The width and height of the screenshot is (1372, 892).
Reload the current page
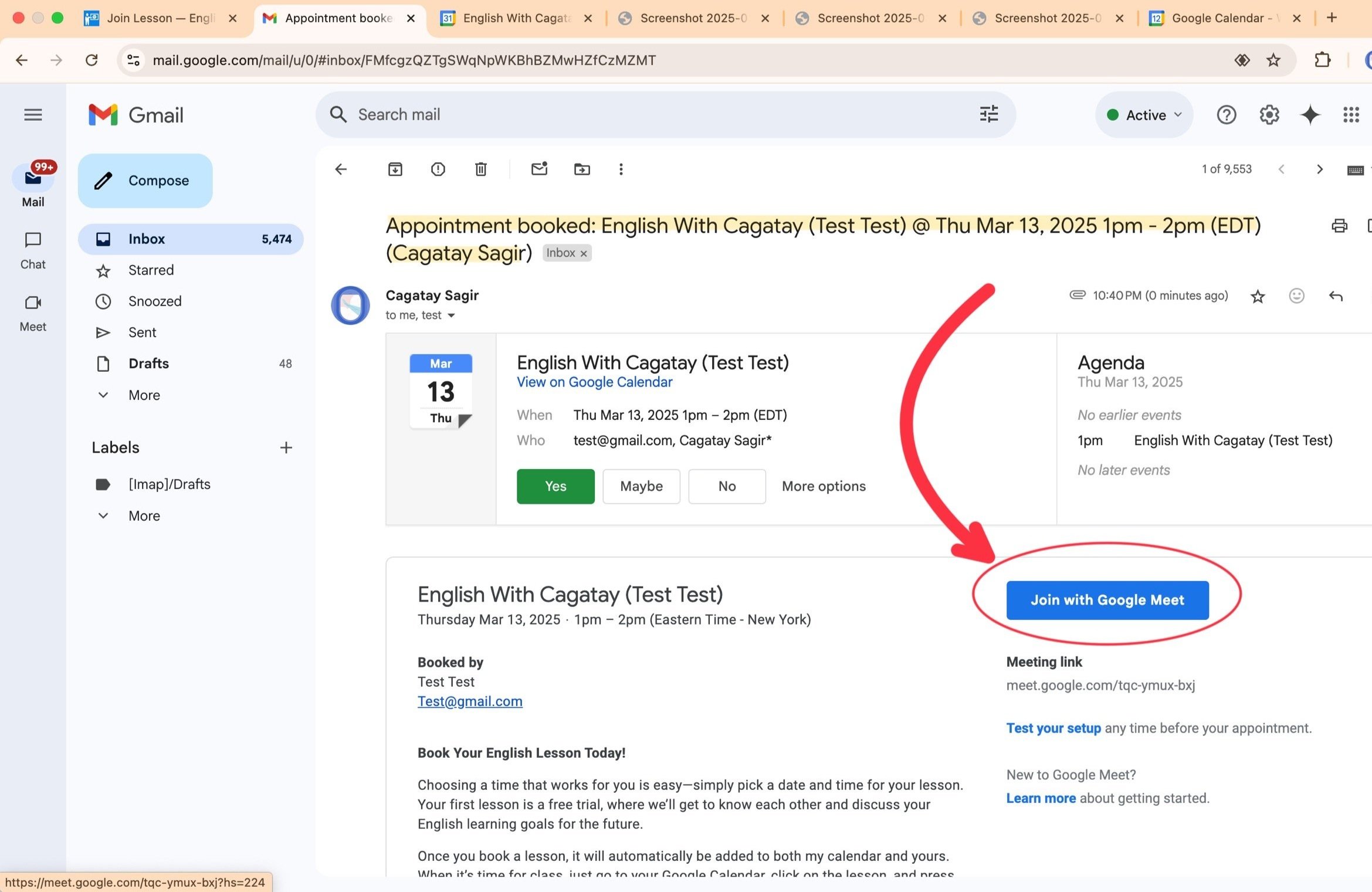(x=92, y=60)
